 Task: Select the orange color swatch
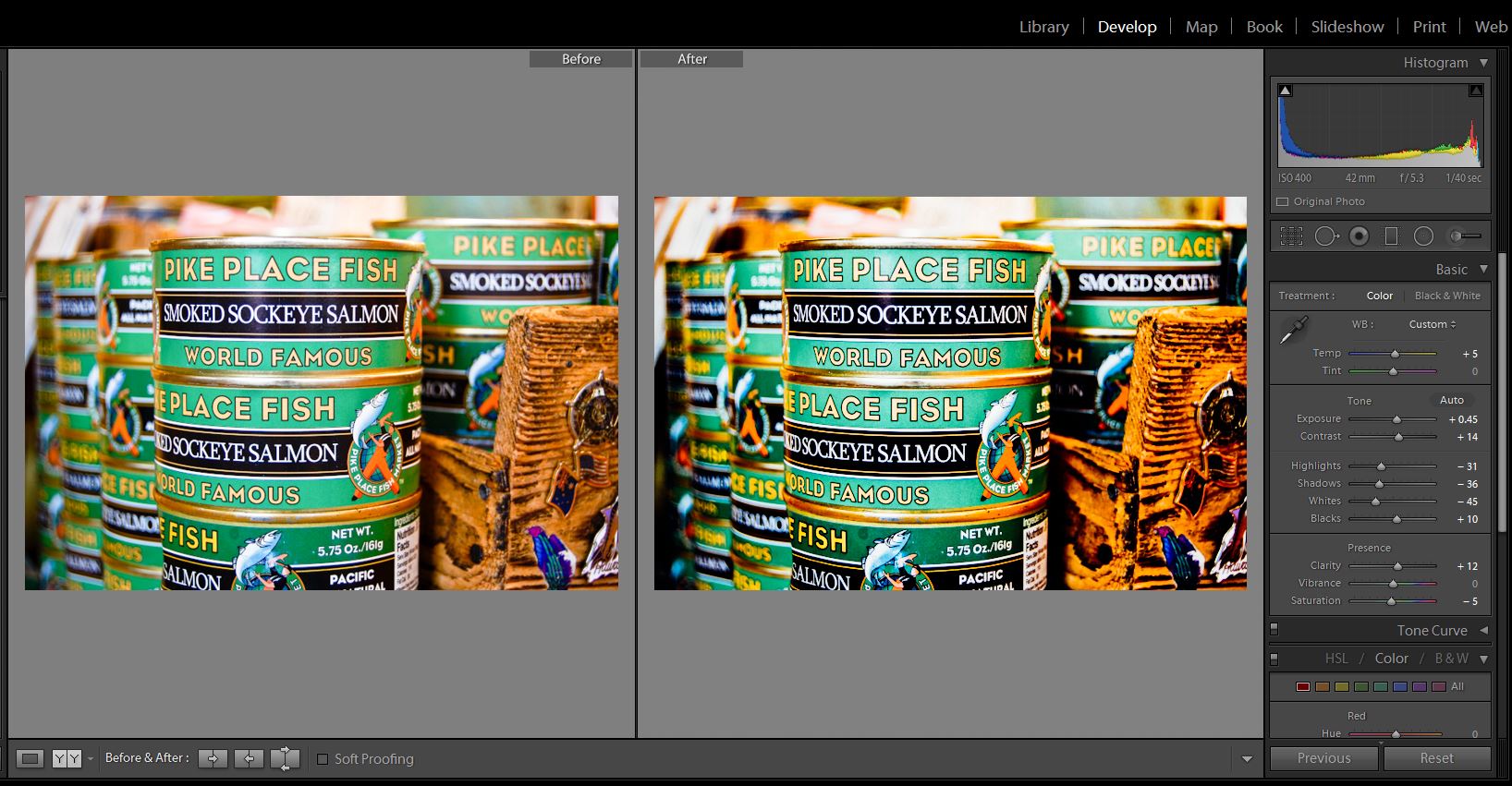click(1323, 686)
